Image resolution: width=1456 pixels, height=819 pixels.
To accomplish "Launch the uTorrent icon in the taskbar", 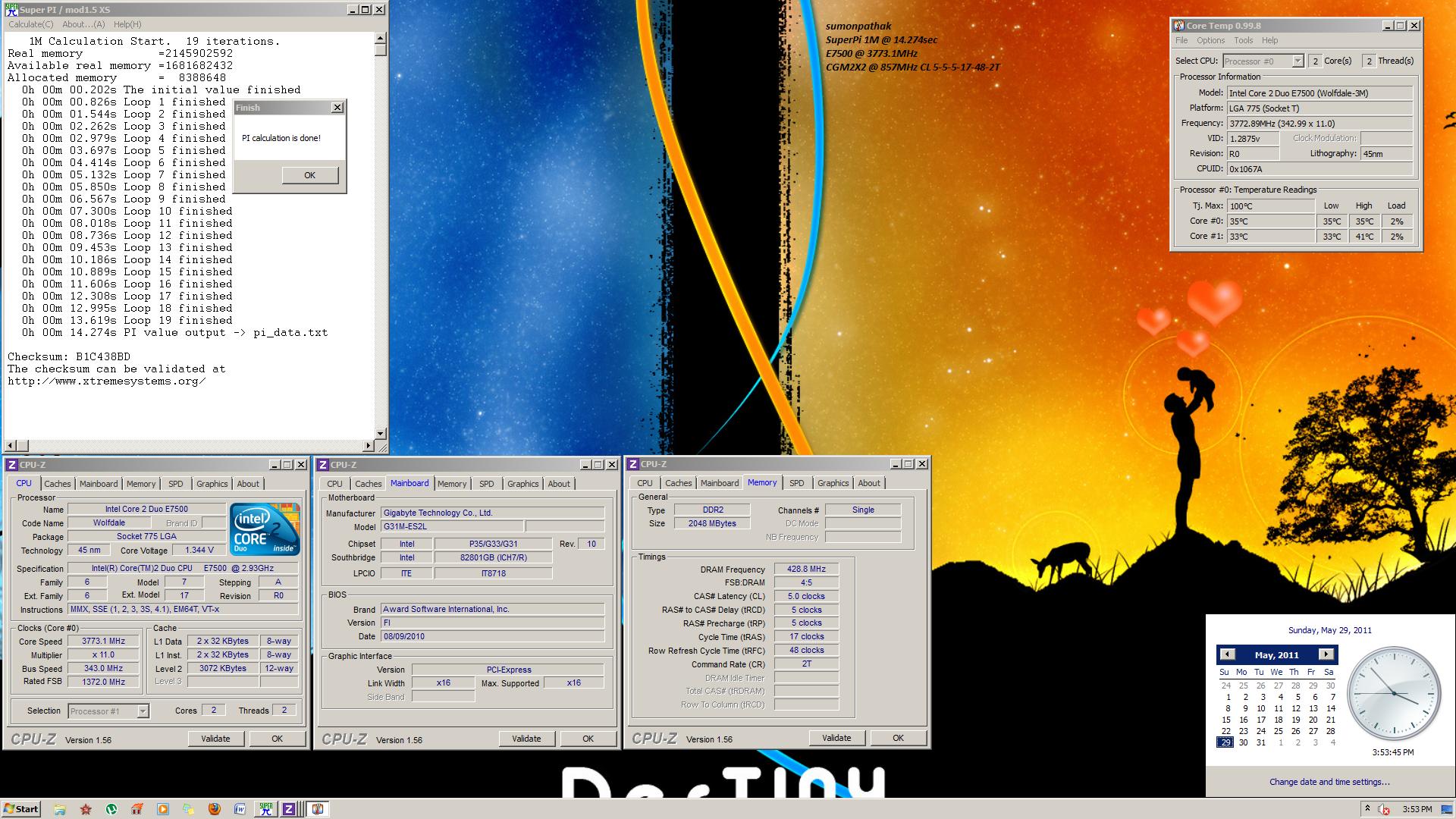I will 111,809.
